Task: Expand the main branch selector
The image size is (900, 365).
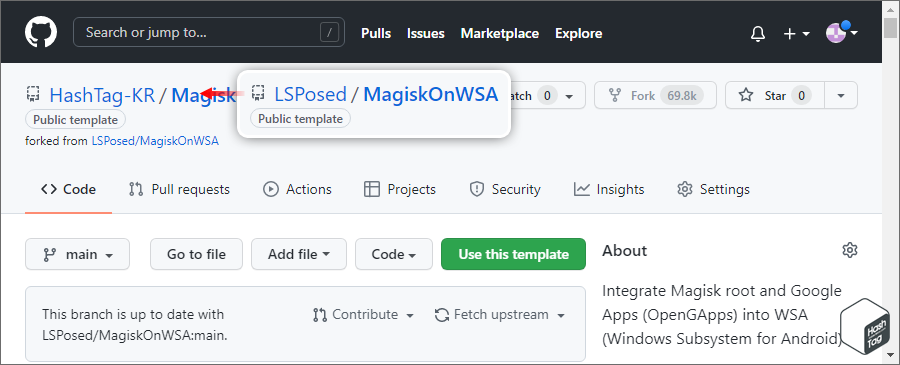Action: pos(77,254)
